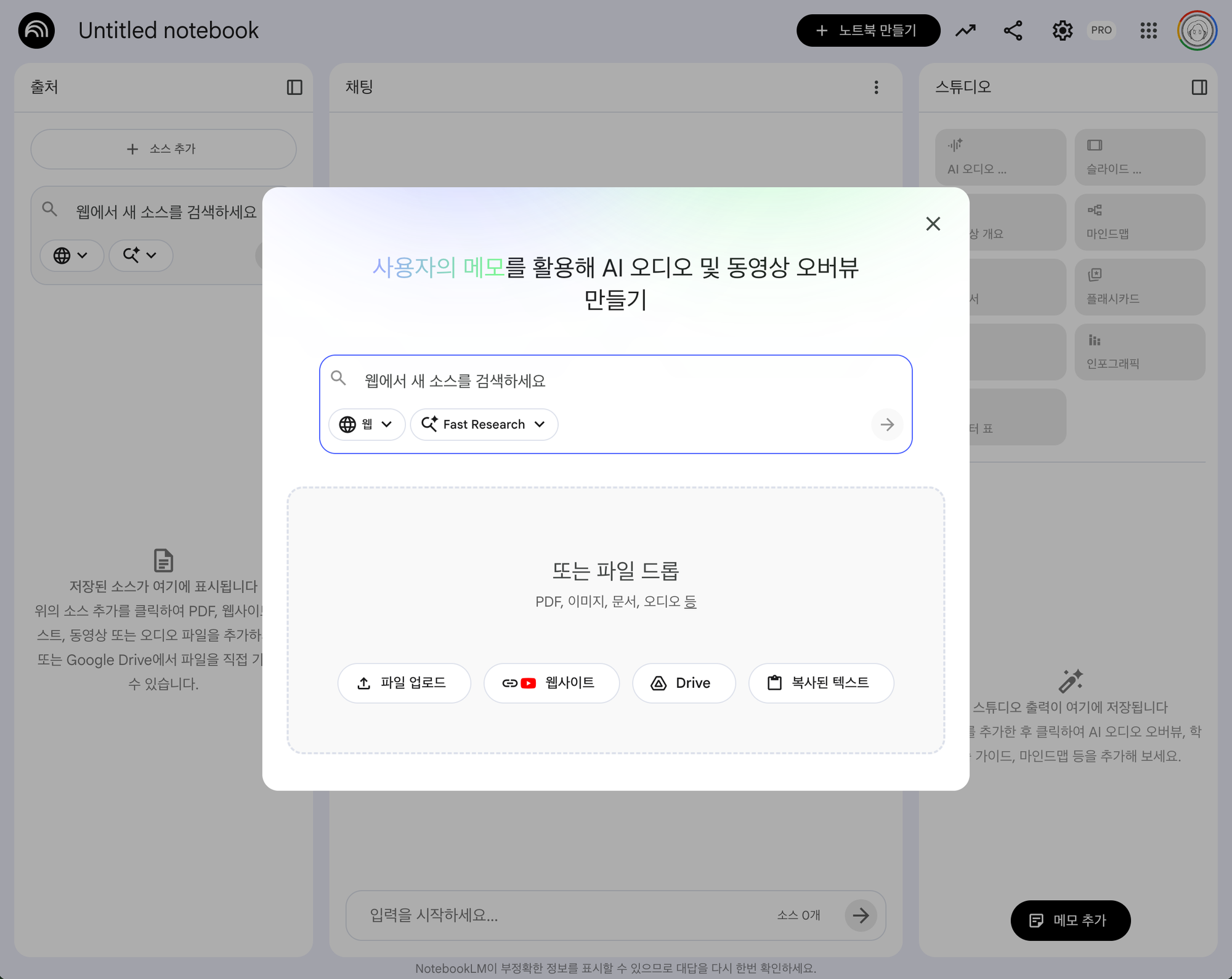Click the 노트북 만들기 create notebook button

point(867,30)
